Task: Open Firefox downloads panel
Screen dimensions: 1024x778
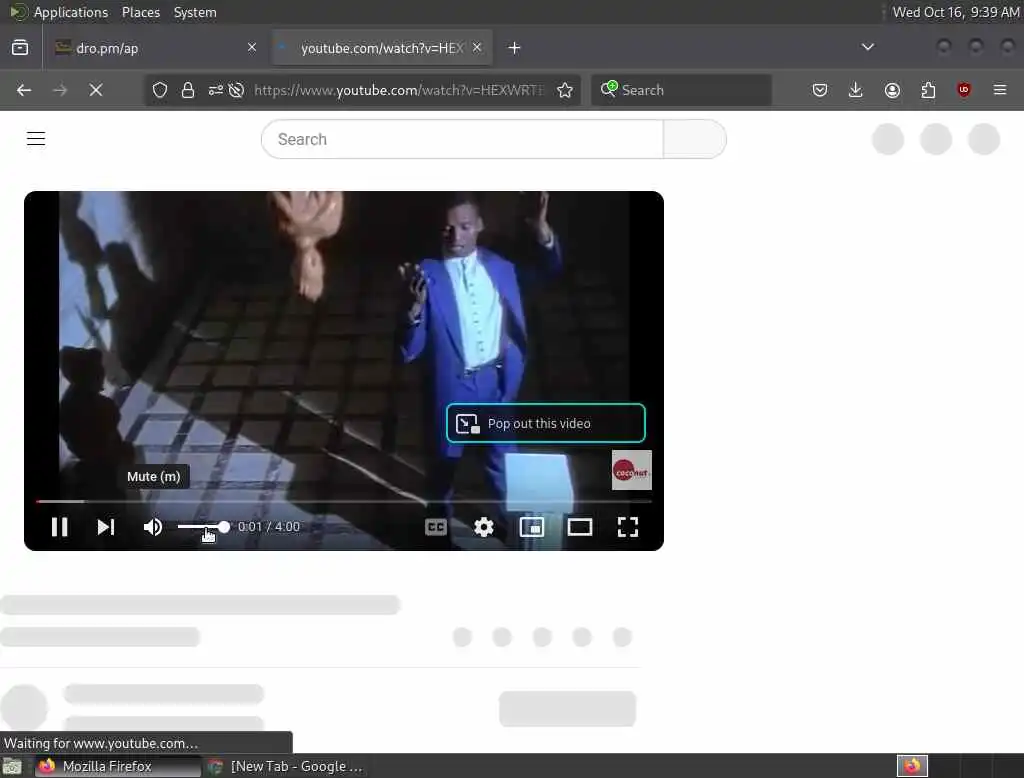Action: (856, 89)
